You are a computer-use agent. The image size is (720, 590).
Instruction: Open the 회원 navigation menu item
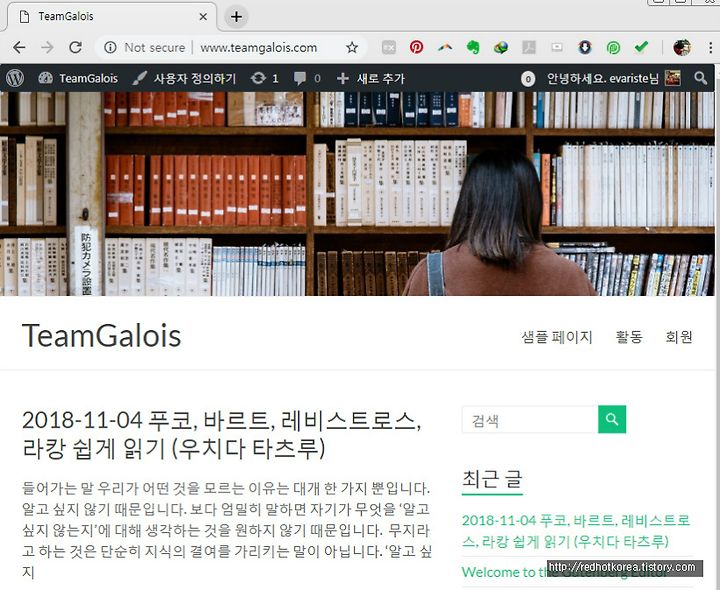coord(679,337)
